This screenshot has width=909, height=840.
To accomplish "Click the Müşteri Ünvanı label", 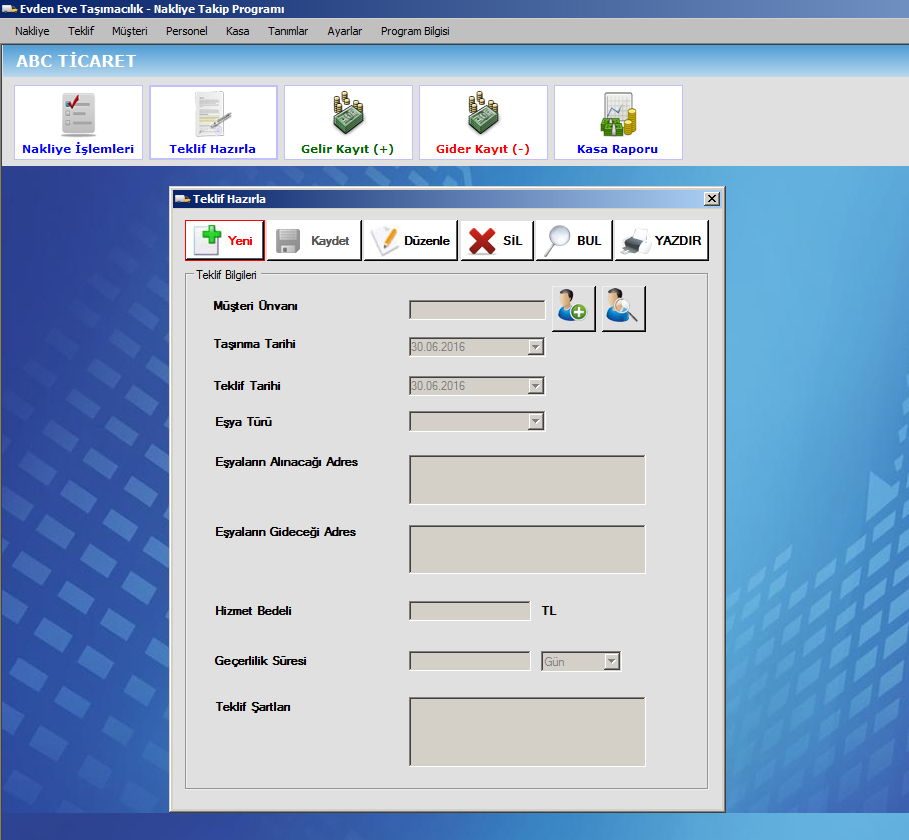I will point(255,306).
